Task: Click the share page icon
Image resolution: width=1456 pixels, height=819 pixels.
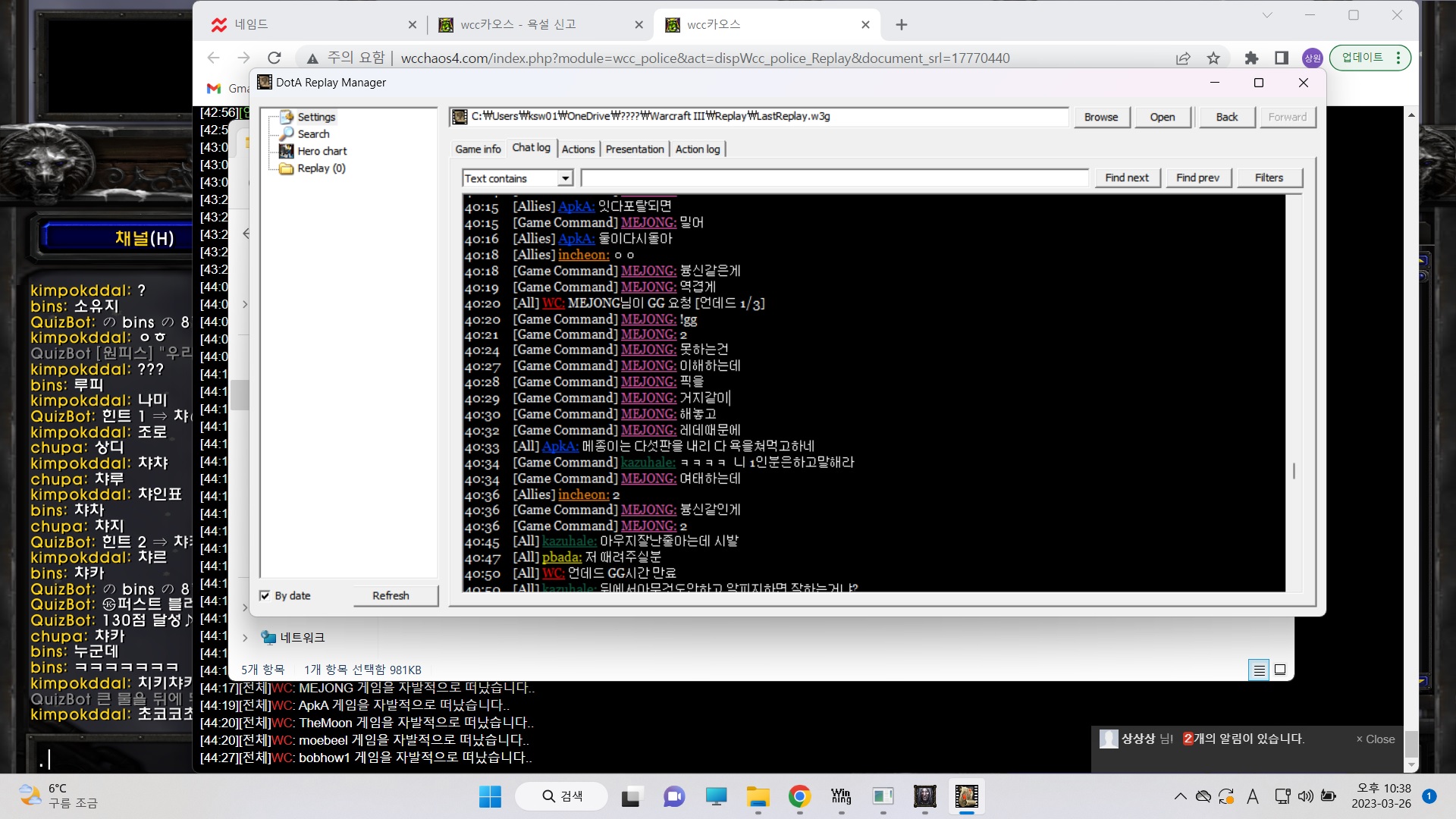Action: [1183, 58]
